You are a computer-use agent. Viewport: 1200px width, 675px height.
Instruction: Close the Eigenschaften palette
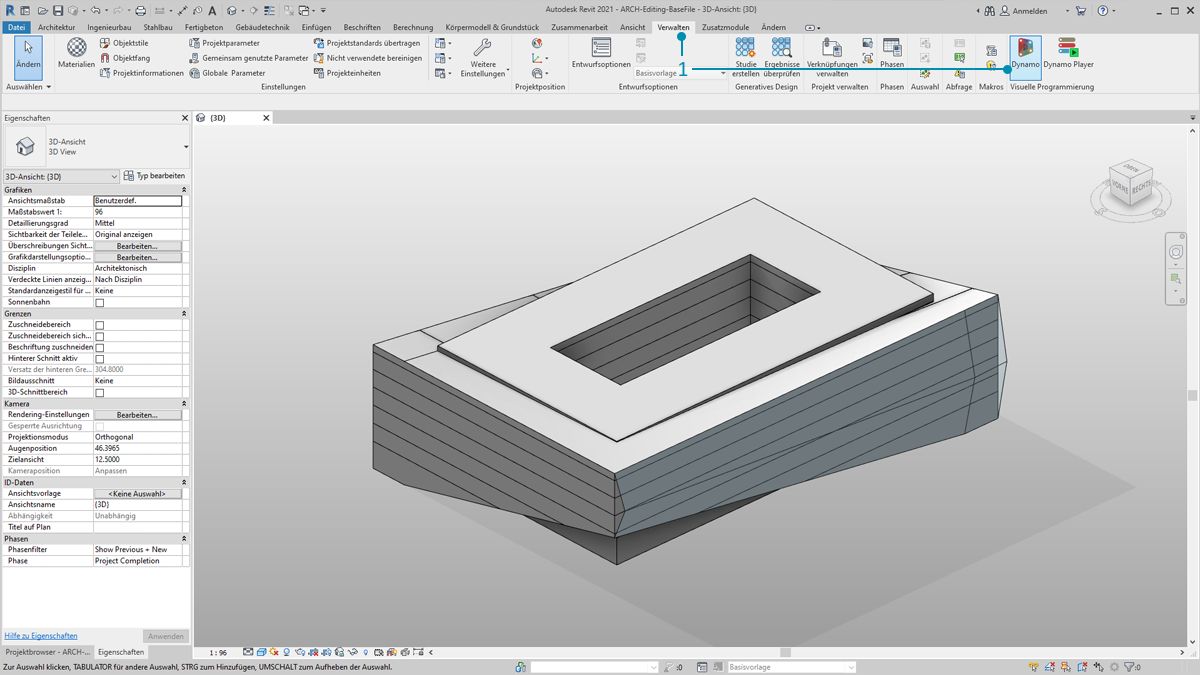pyautogui.click(x=185, y=118)
